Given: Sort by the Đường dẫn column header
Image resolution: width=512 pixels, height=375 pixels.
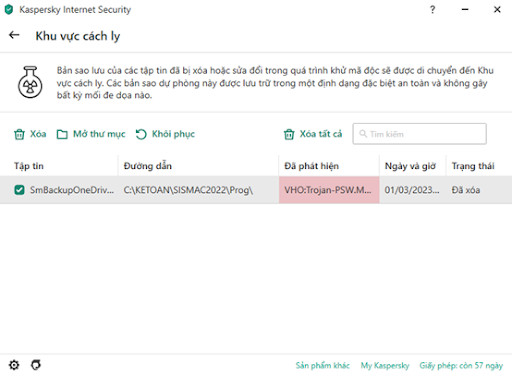Looking at the screenshot, I should click(x=148, y=166).
